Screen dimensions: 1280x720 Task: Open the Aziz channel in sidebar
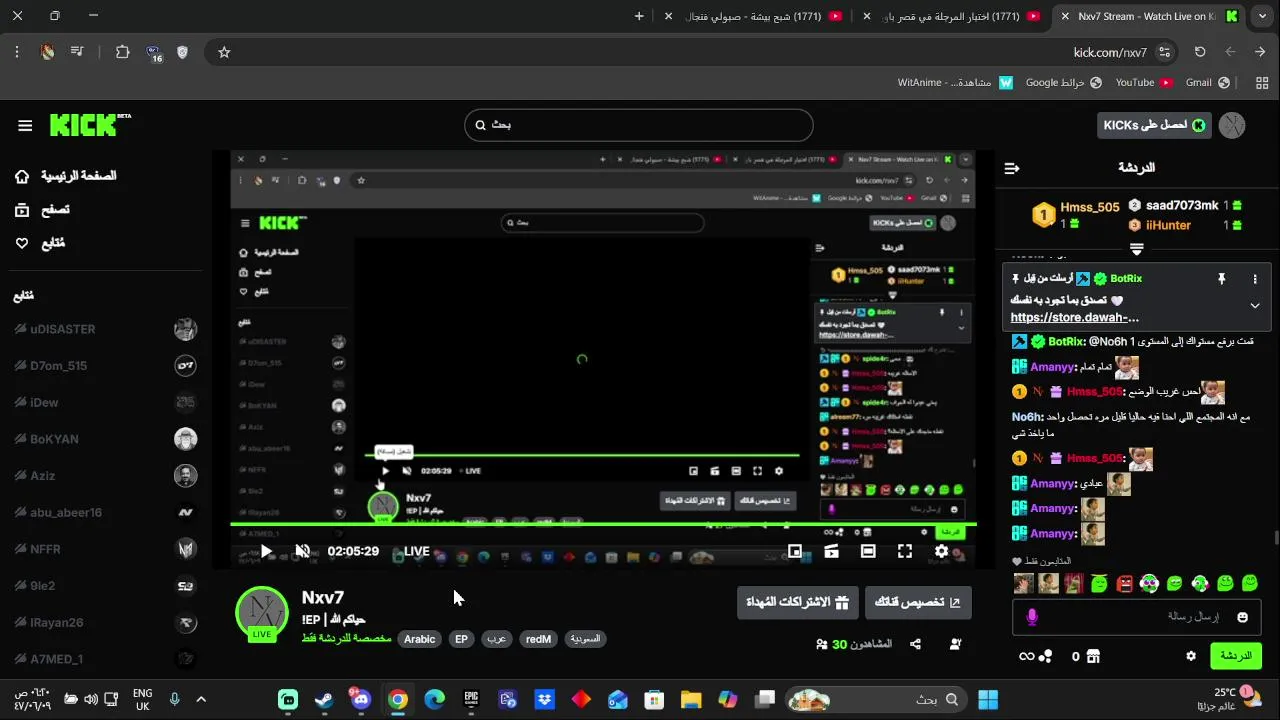(105, 476)
